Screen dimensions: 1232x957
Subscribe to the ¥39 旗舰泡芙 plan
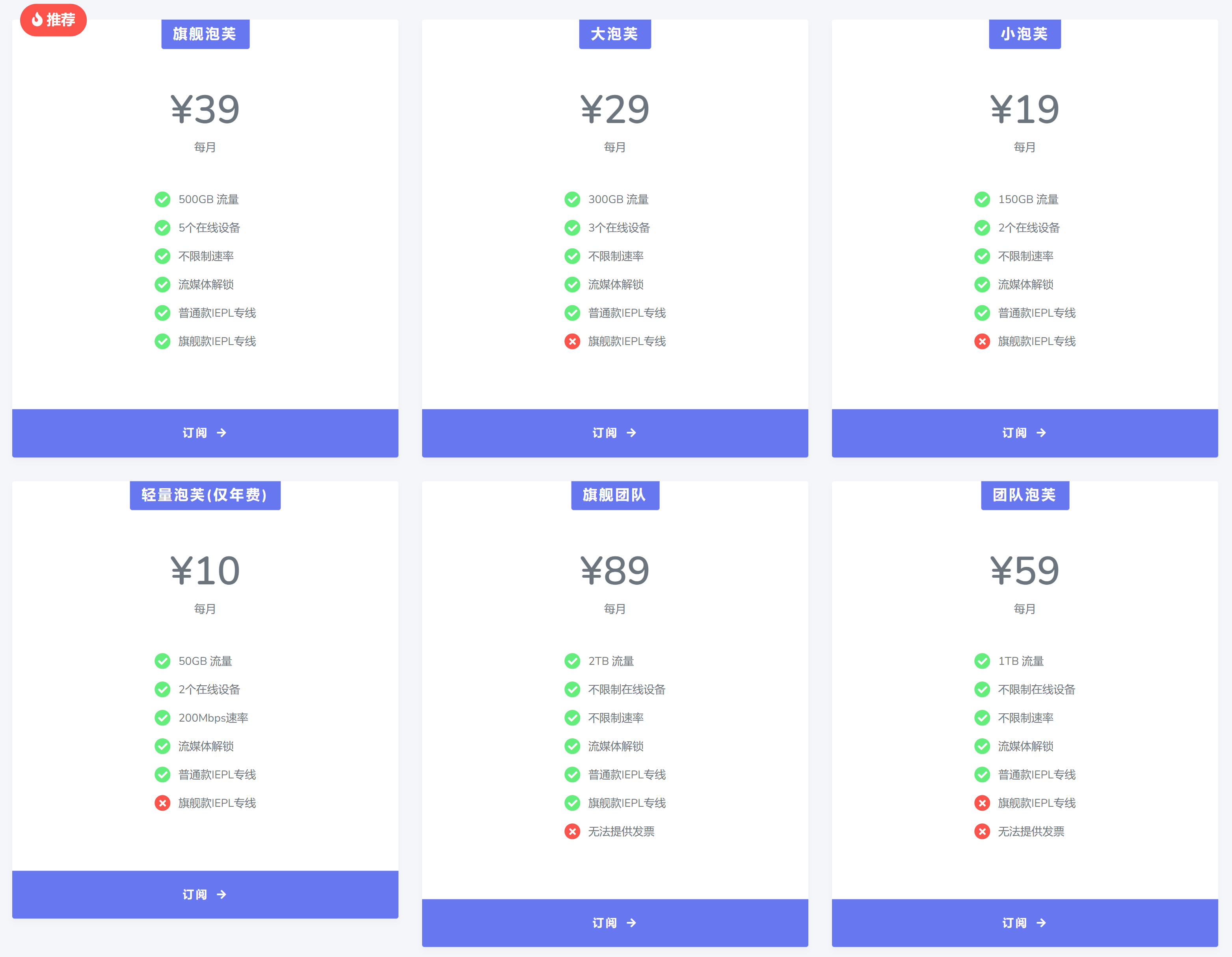(x=205, y=433)
